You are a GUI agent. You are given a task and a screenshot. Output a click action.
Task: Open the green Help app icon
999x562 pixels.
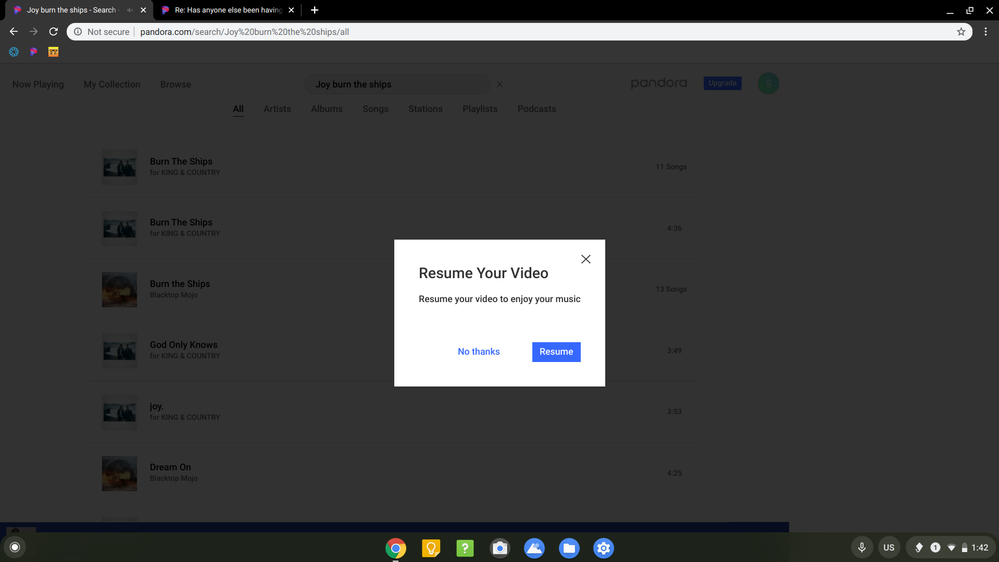pyautogui.click(x=465, y=548)
